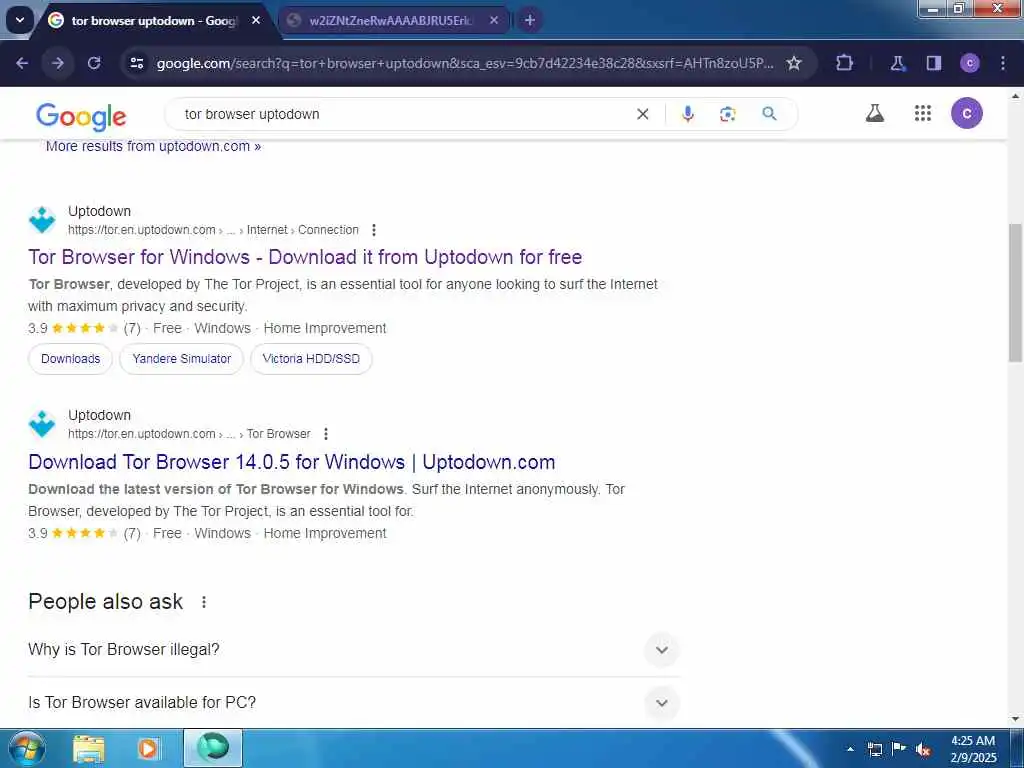1024x768 pixels.
Task: Click the Google search box
Action: point(405,114)
